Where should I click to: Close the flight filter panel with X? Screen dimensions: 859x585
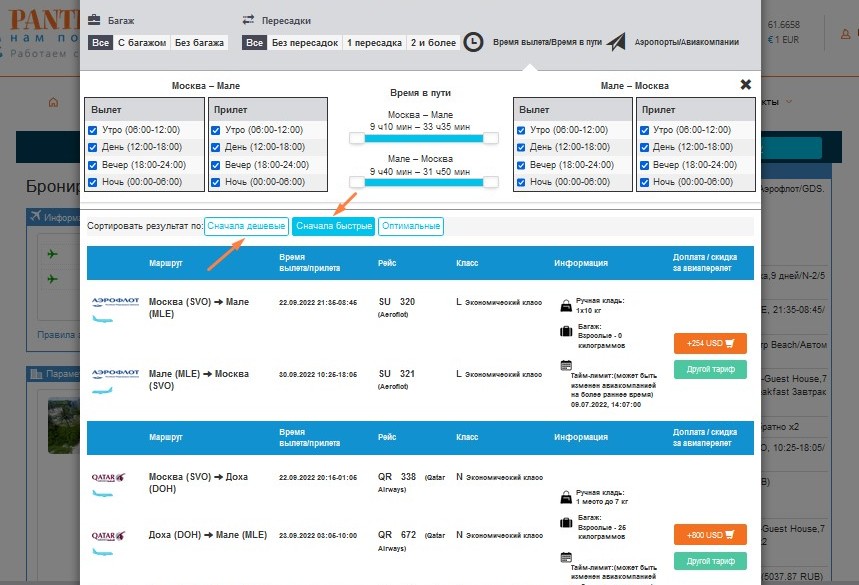pos(745,85)
